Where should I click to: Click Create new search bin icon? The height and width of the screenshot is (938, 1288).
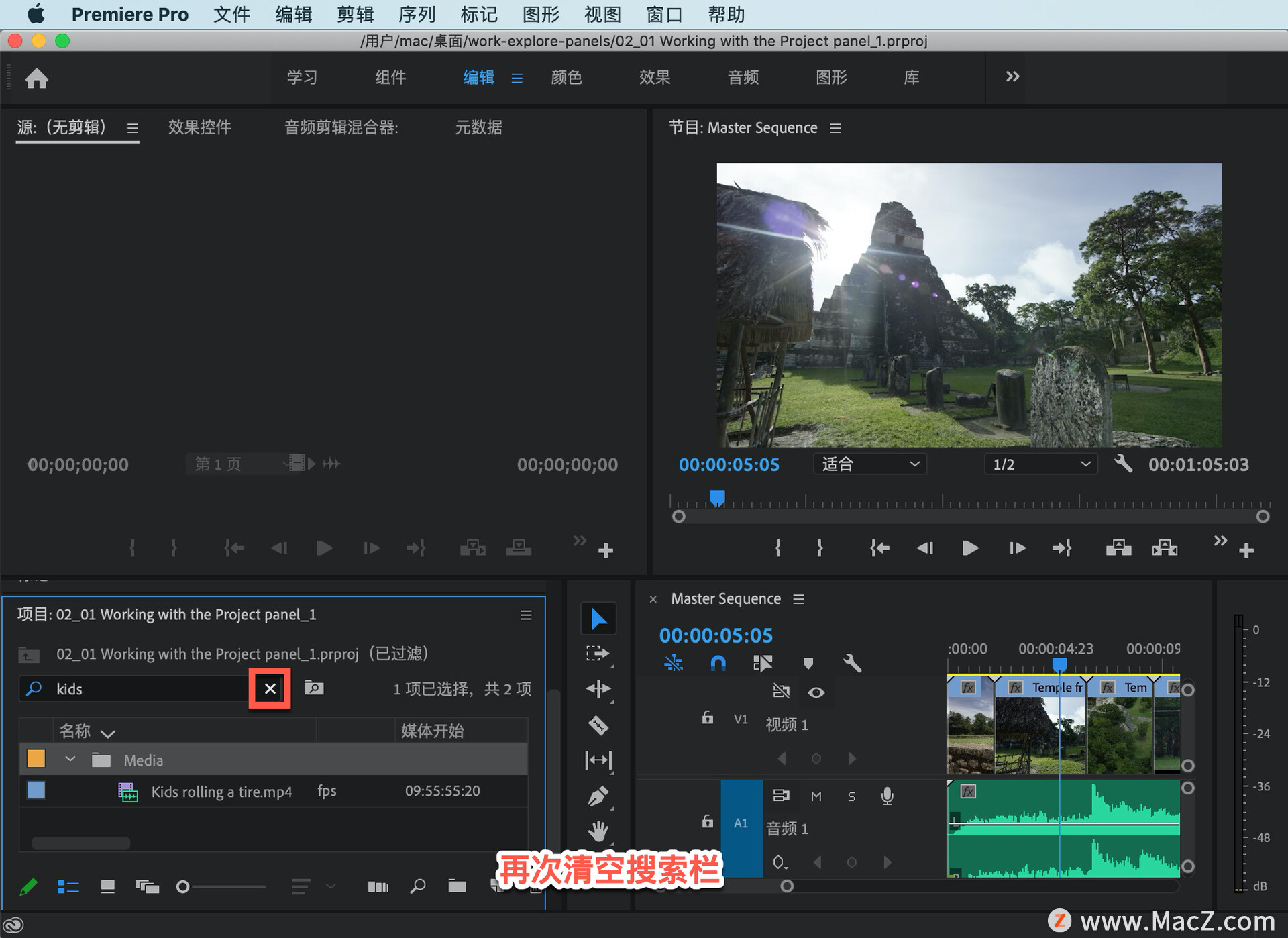point(314,688)
